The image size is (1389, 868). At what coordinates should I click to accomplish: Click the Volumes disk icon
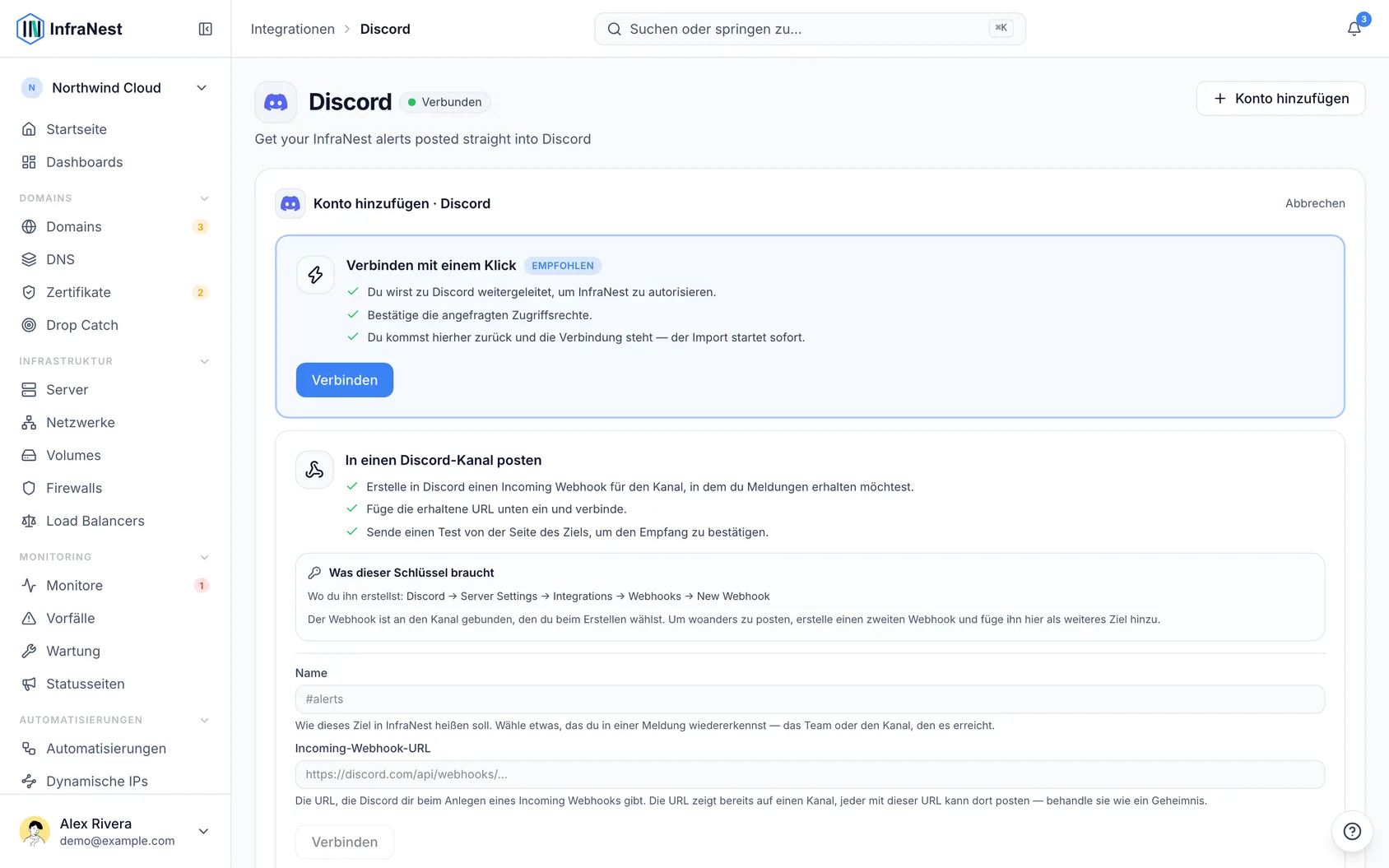29,455
